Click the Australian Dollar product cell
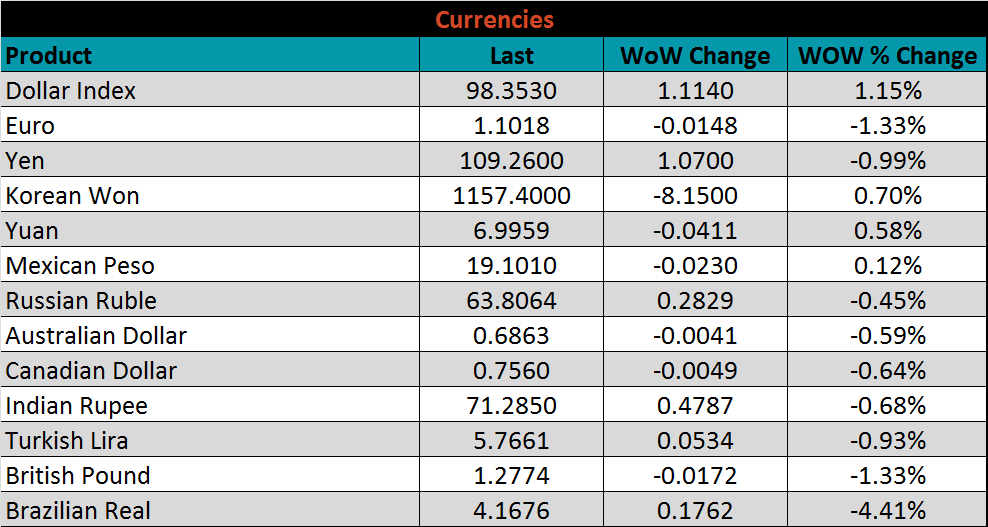 pyautogui.click(x=96, y=336)
